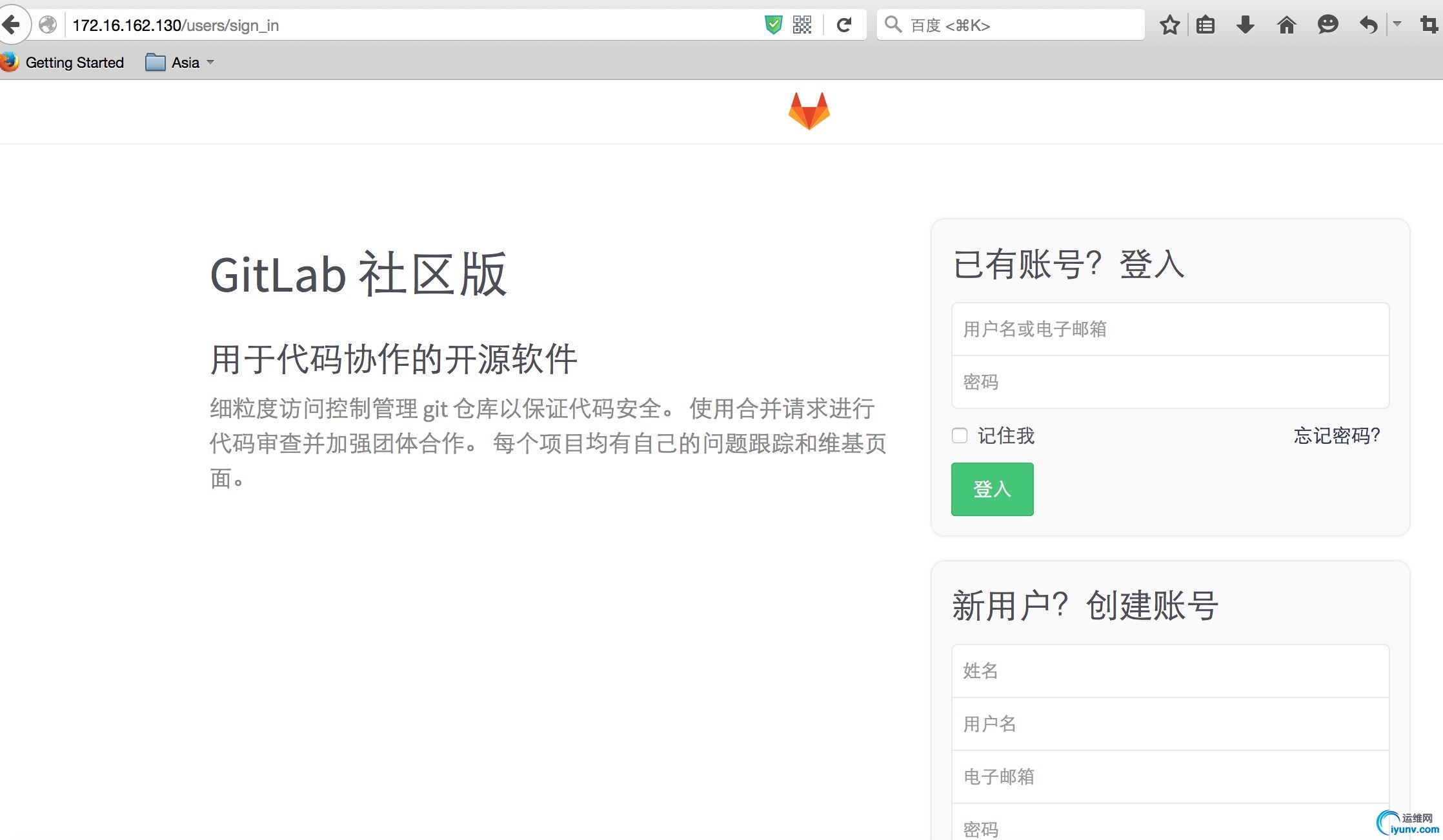Click the globe site identity icon

click(x=48, y=25)
